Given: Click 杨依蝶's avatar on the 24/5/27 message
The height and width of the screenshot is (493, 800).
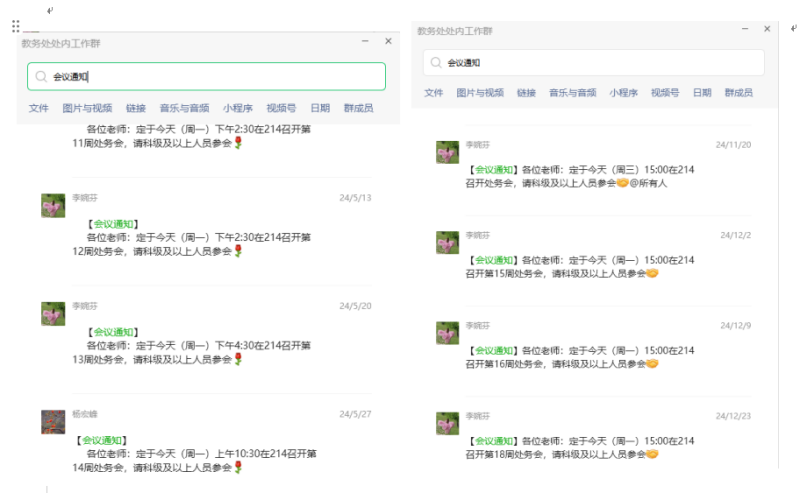Looking at the screenshot, I should pyautogui.click(x=53, y=422).
